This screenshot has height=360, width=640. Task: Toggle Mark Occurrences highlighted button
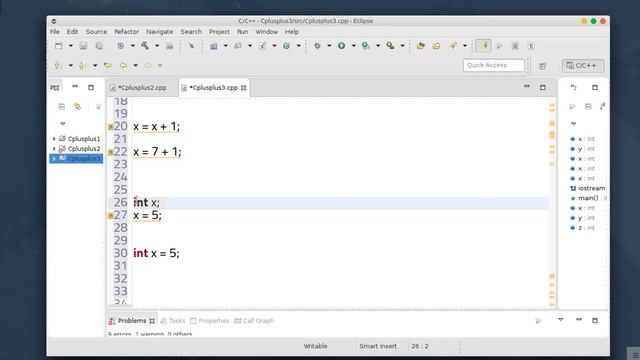pyautogui.click(x=483, y=46)
